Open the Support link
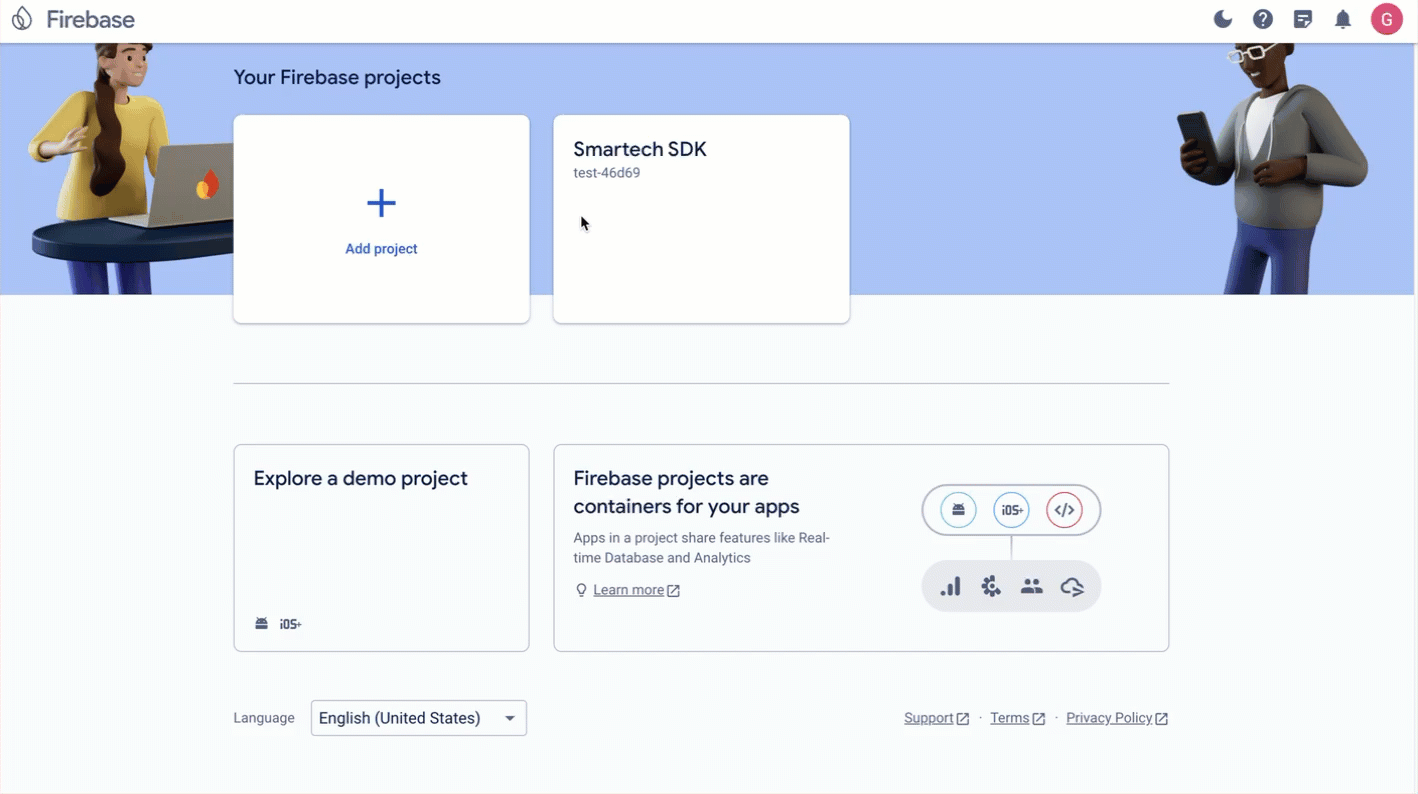Viewport: 1418px width, 794px height. pos(936,718)
